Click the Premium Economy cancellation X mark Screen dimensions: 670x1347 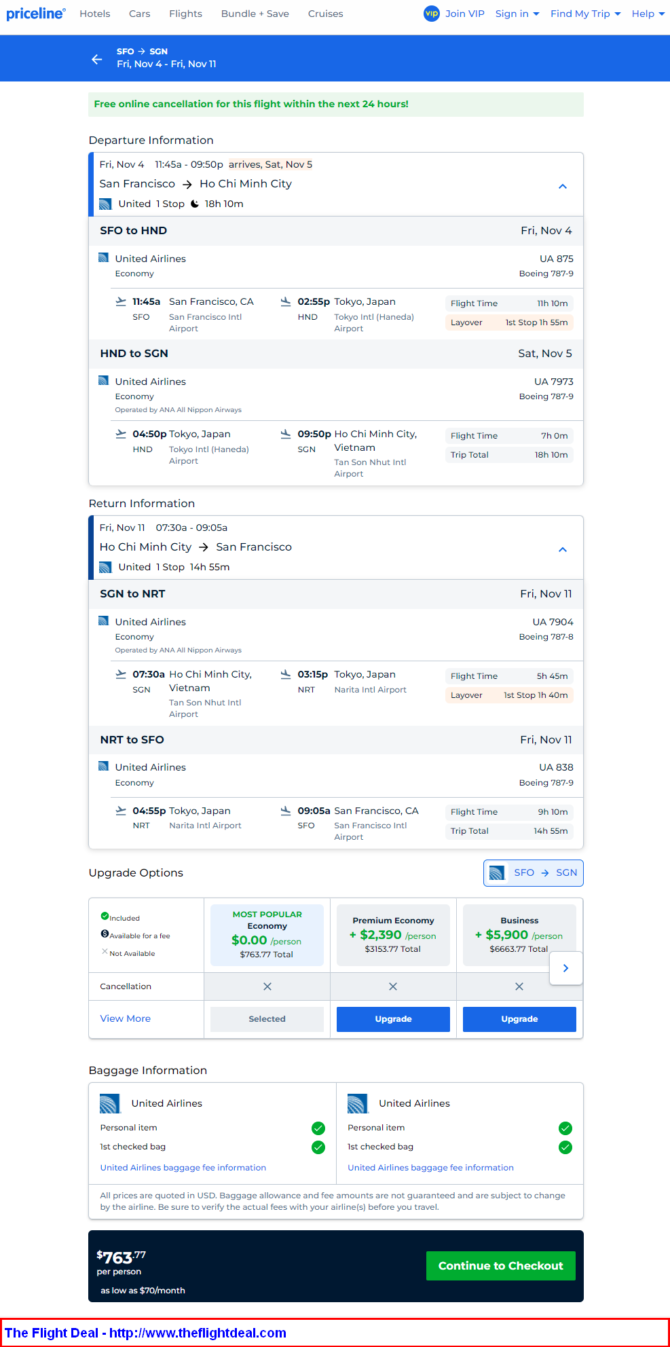(x=393, y=986)
